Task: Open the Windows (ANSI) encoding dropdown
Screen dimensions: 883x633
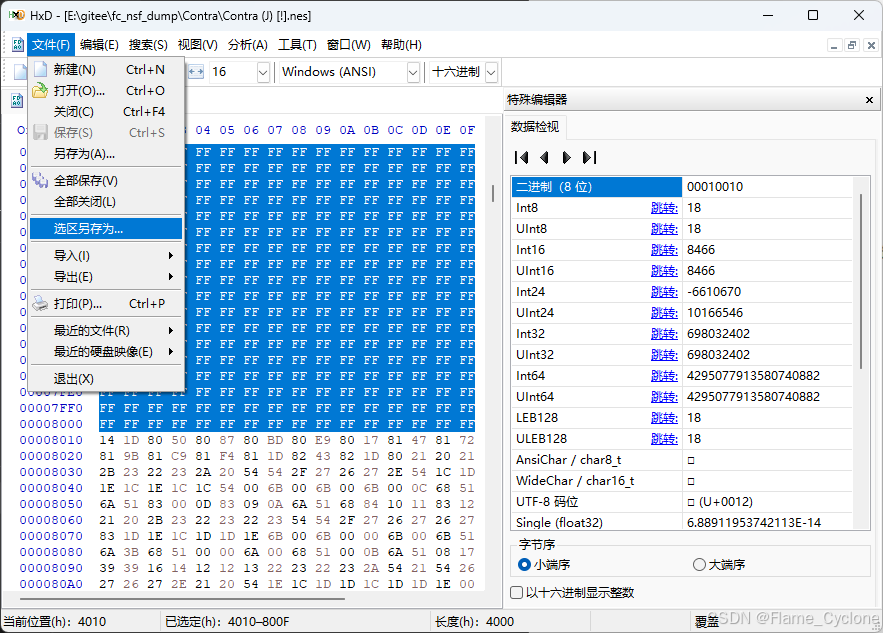Action: tap(414, 72)
